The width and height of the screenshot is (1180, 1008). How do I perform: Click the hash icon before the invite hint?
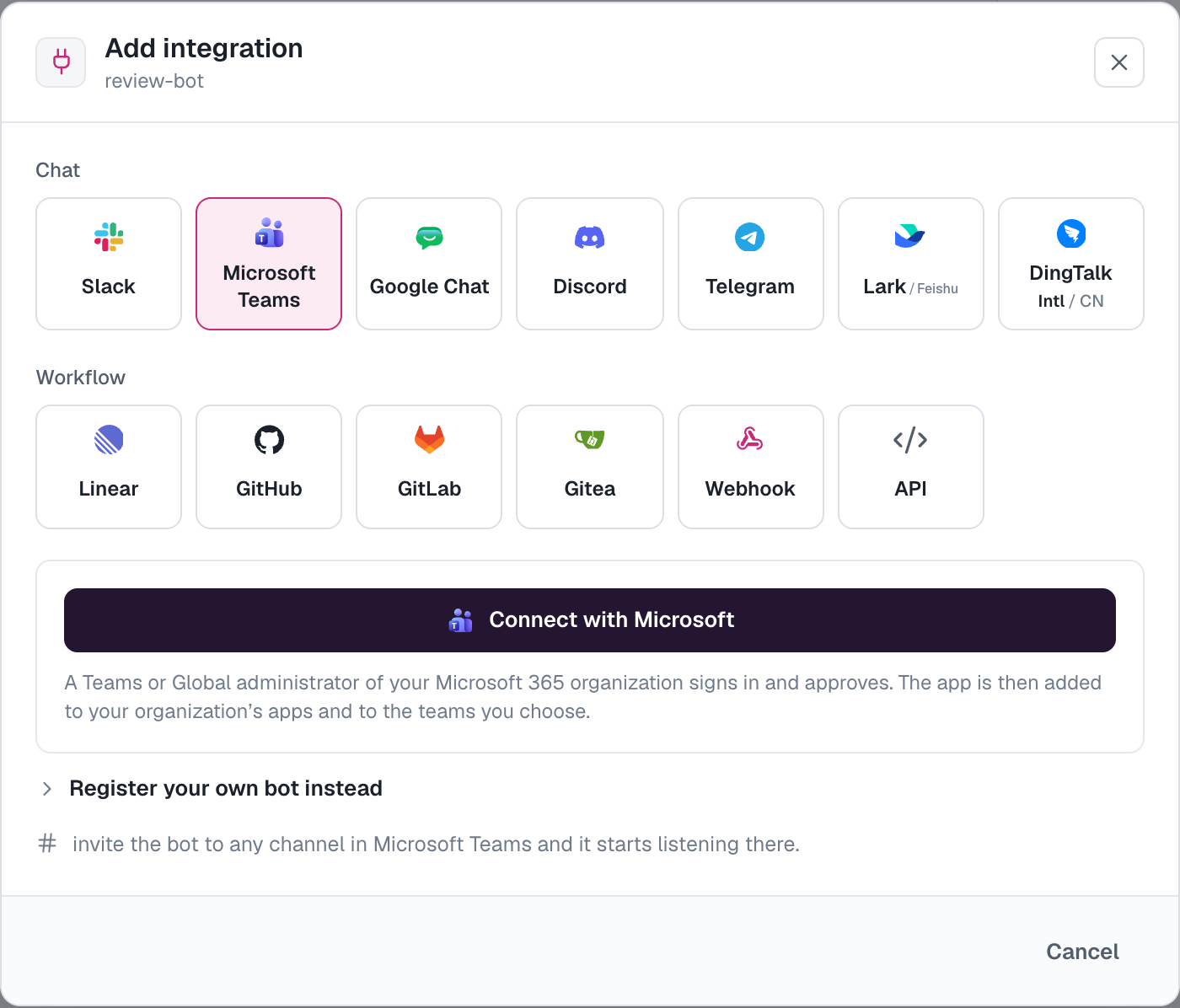coord(47,843)
